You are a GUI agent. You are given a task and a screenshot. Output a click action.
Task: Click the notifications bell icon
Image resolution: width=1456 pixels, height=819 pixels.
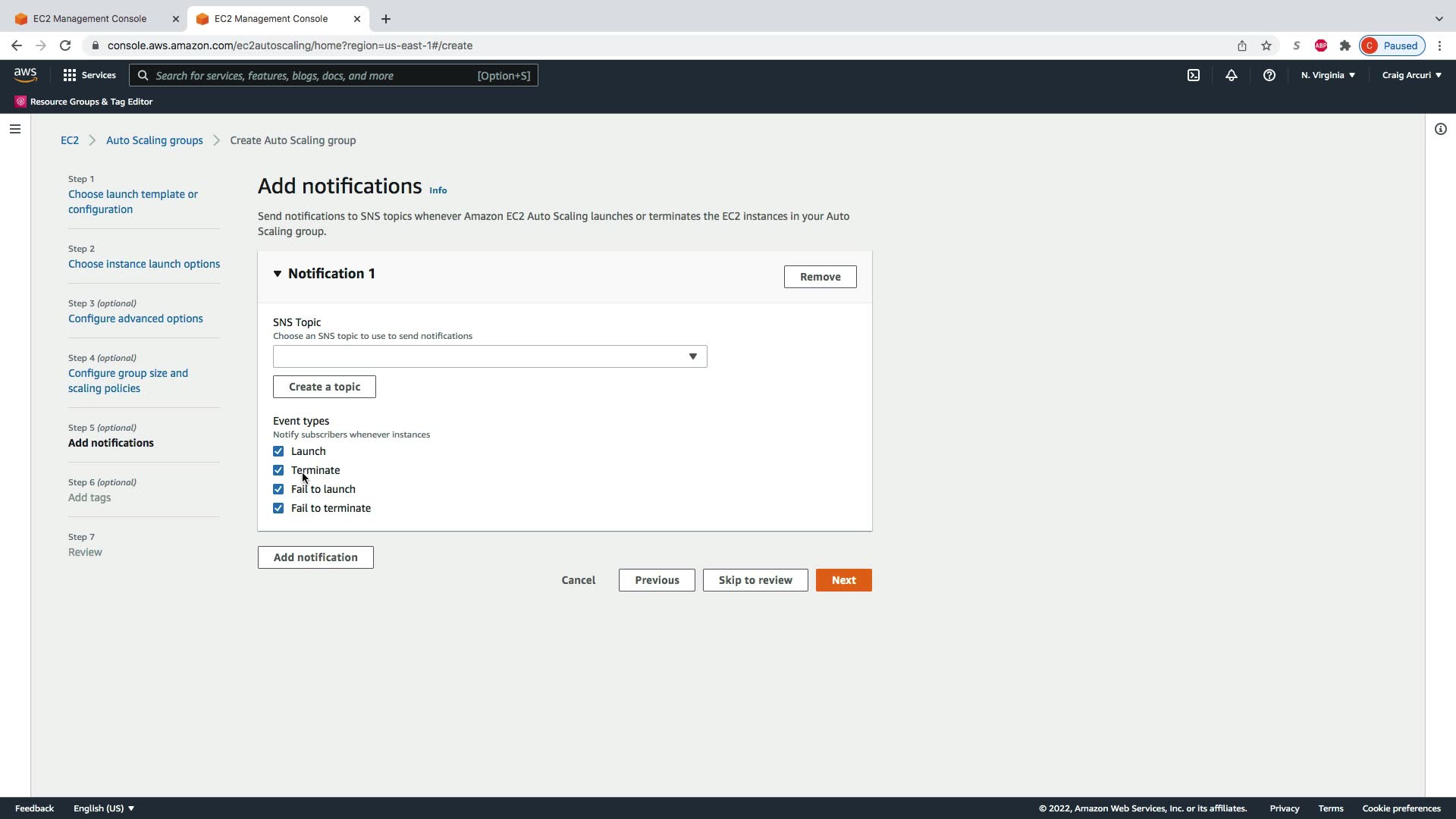1232,75
